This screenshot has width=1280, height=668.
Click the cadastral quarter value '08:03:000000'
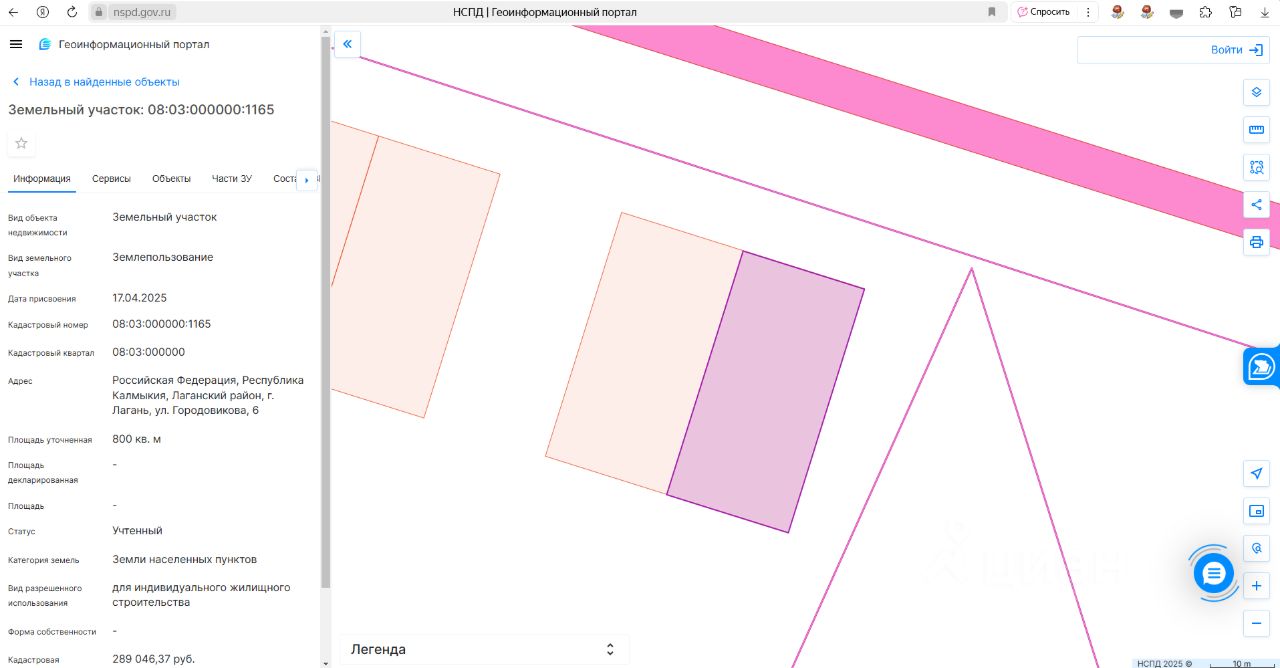pos(149,352)
